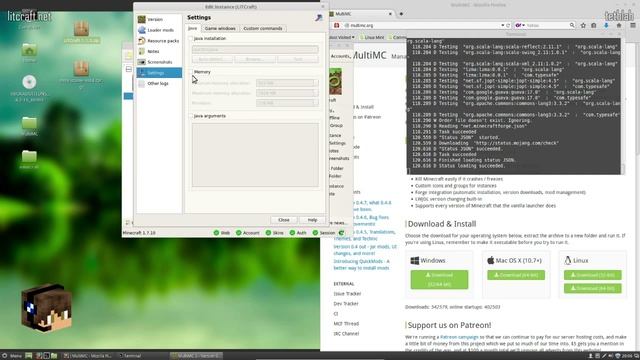The image size is (640, 360).
Task: Open the Resource packs page
Action: (159, 40)
